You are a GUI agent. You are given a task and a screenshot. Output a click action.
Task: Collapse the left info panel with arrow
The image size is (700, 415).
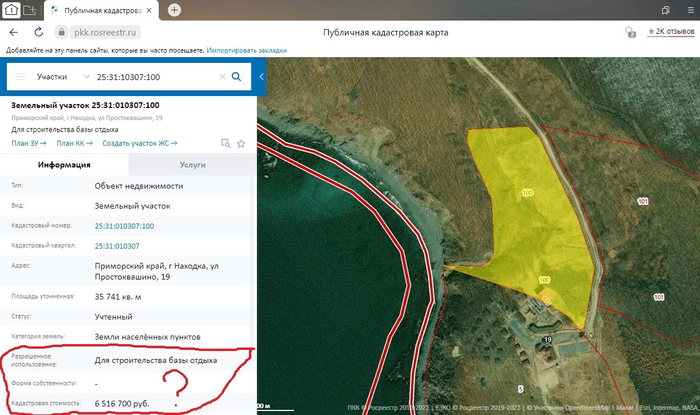click(x=260, y=76)
